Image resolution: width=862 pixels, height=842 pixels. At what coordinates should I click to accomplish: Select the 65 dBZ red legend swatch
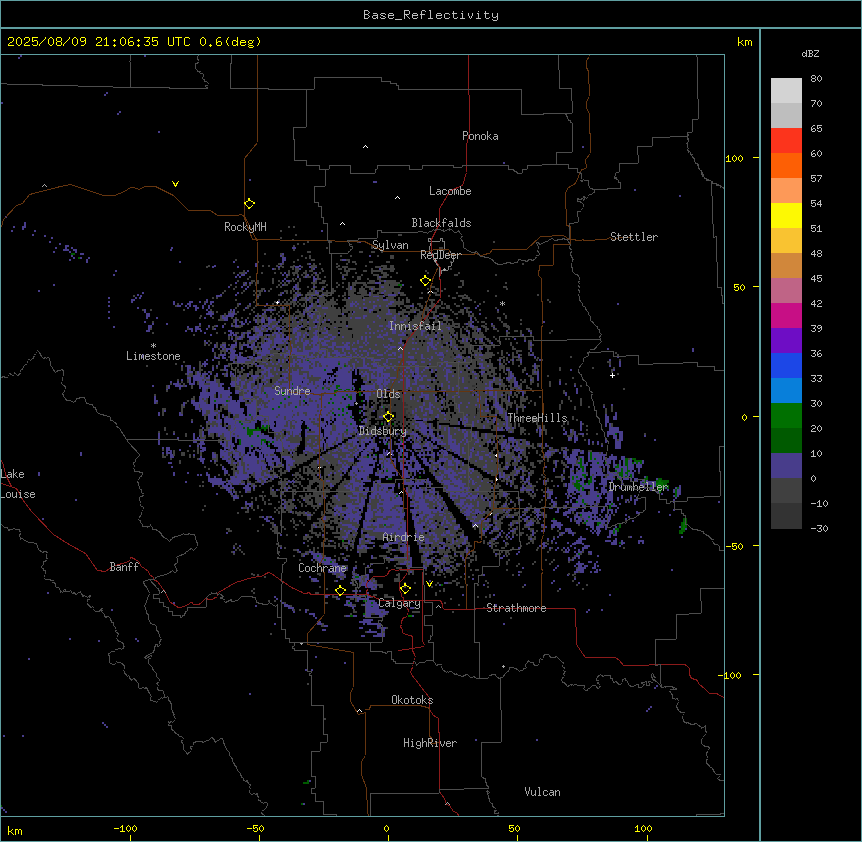coord(786,141)
